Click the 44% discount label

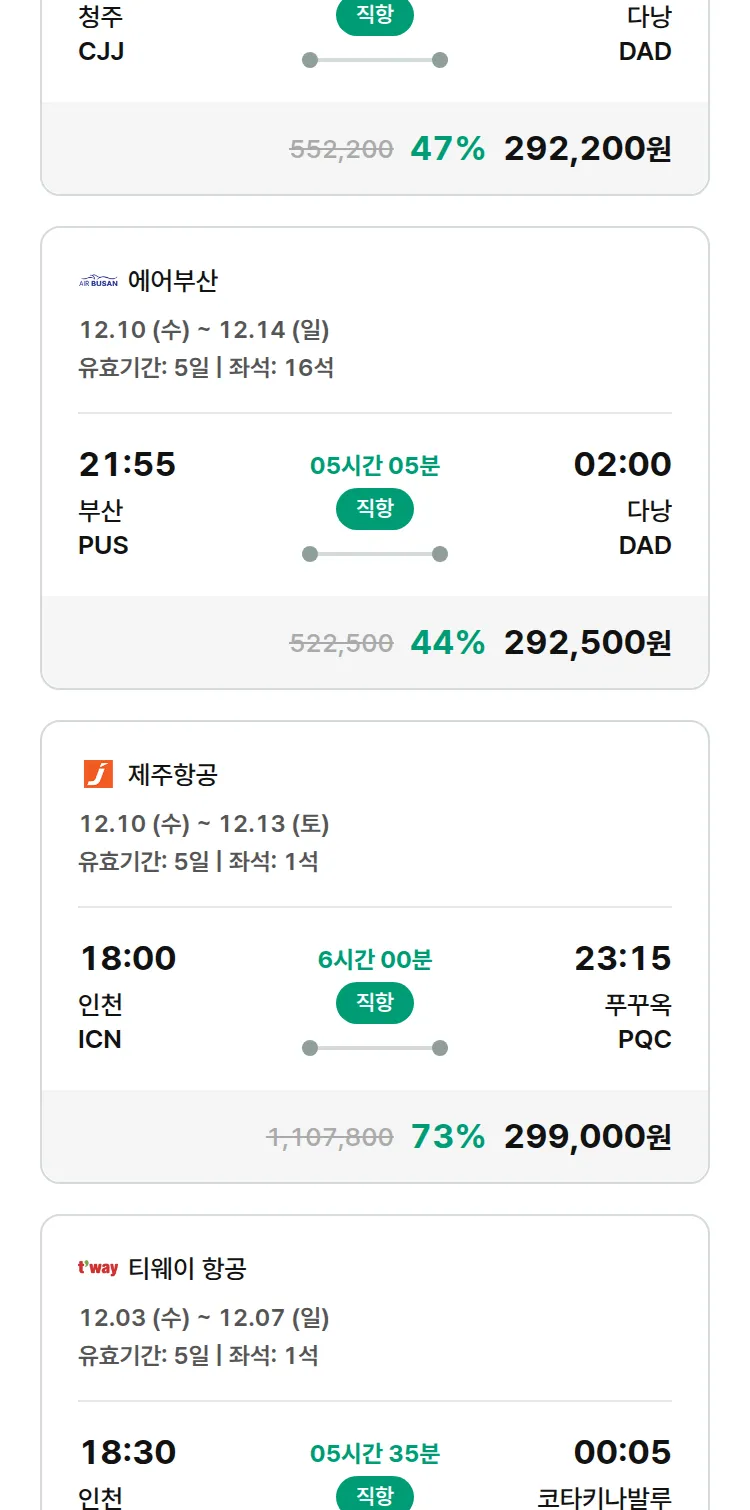click(447, 642)
